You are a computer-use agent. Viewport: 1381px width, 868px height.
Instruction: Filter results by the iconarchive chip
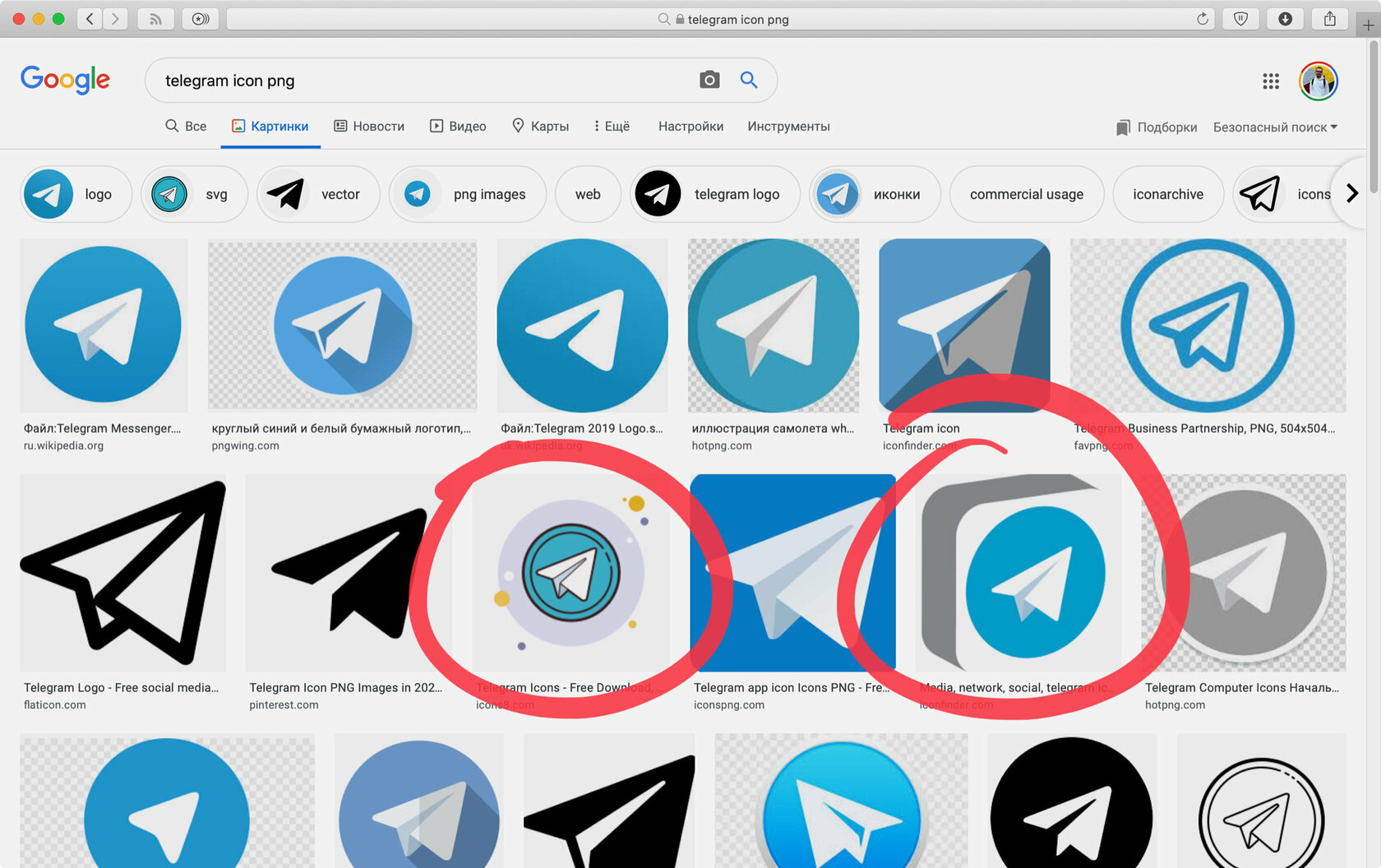pos(1168,194)
